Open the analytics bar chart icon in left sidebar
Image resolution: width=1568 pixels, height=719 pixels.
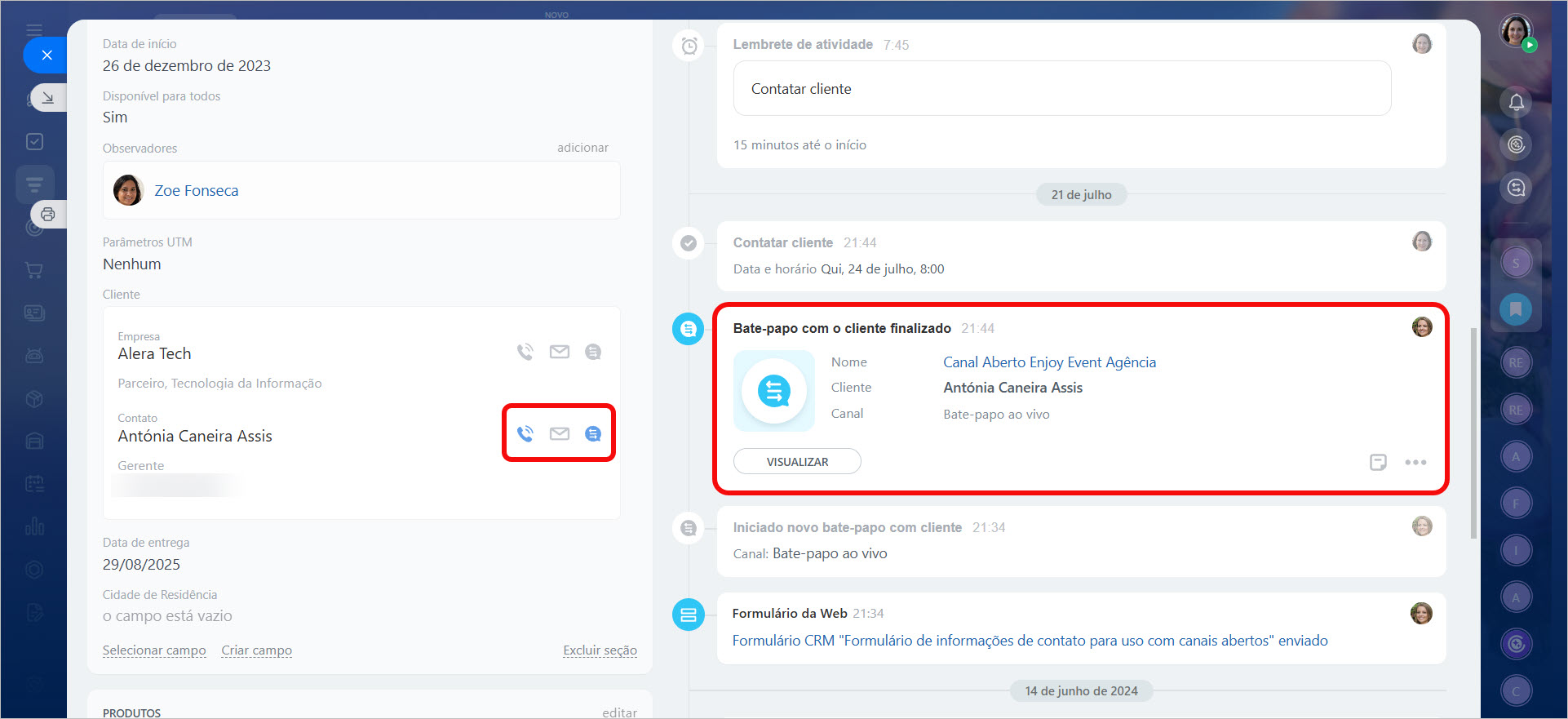pos(34,526)
